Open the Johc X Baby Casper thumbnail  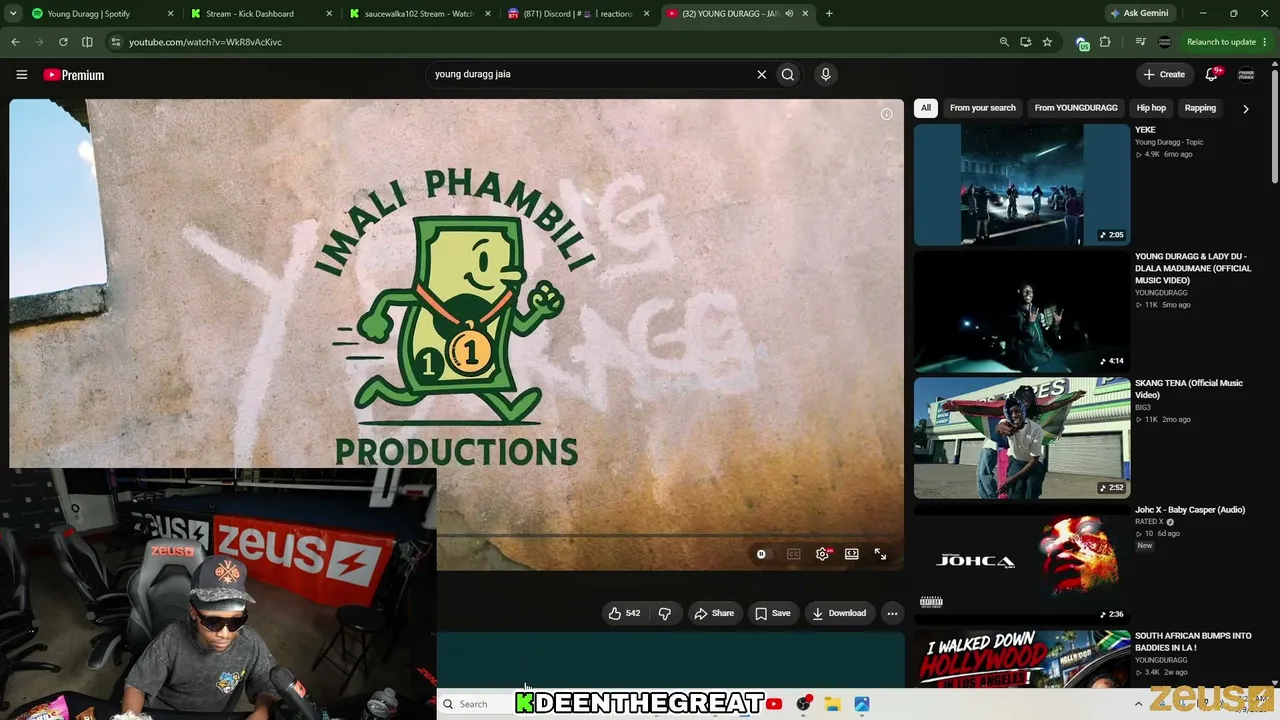1022,565
